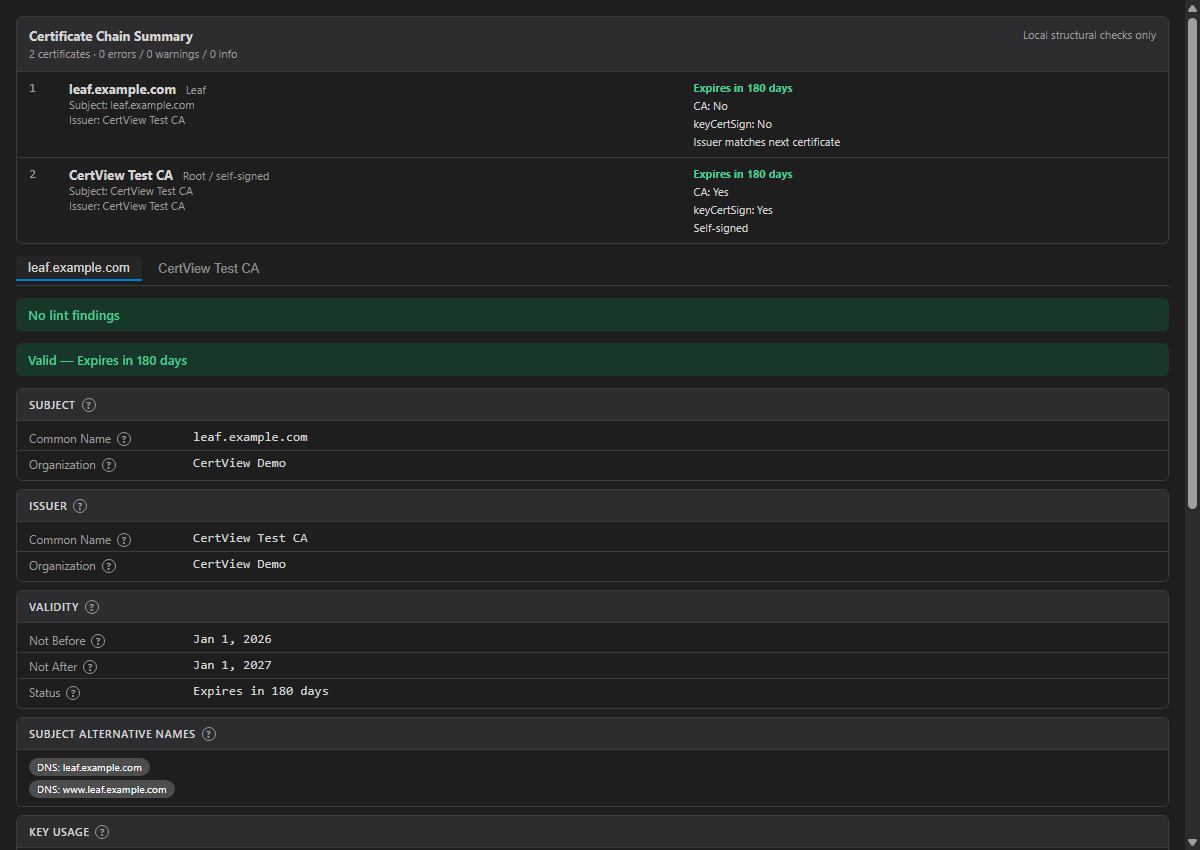Image resolution: width=1200 pixels, height=850 pixels.
Task: Click the Certificate Chain Summary title
Action: point(111,36)
